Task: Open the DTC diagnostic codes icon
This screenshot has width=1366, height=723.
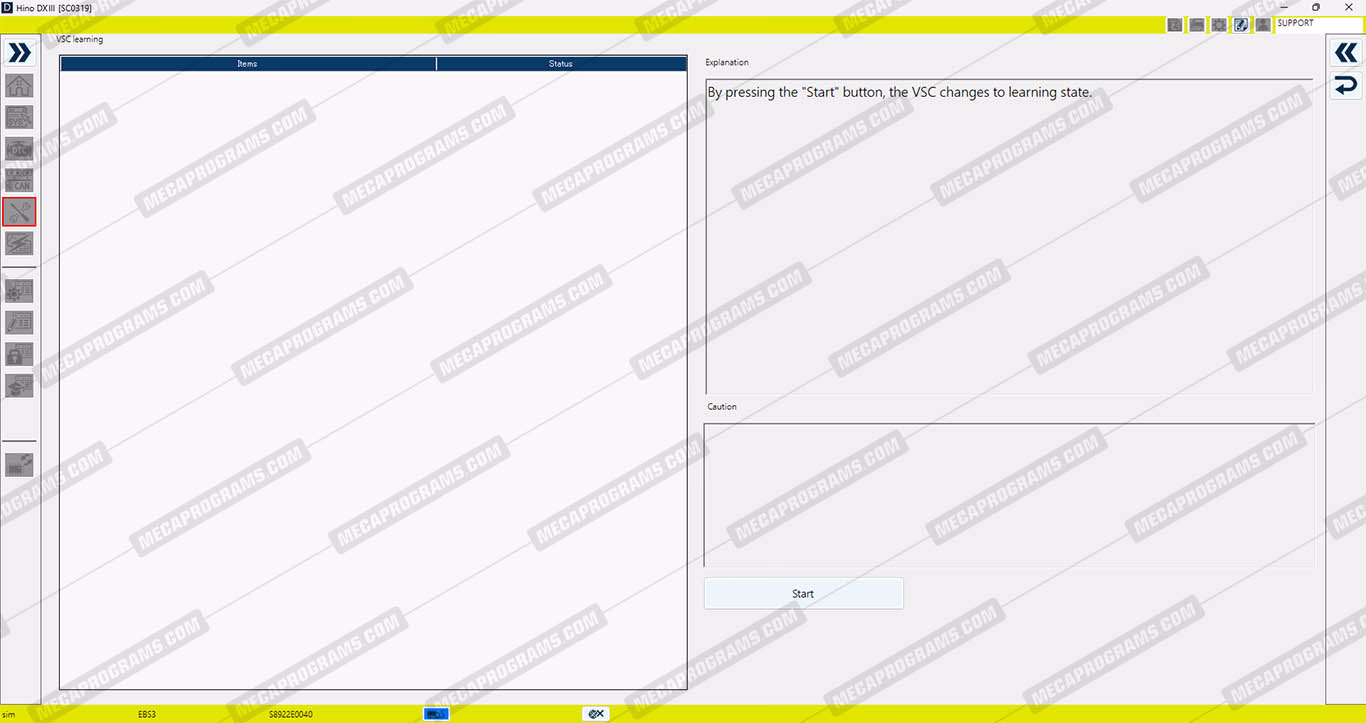Action: point(19,149)
